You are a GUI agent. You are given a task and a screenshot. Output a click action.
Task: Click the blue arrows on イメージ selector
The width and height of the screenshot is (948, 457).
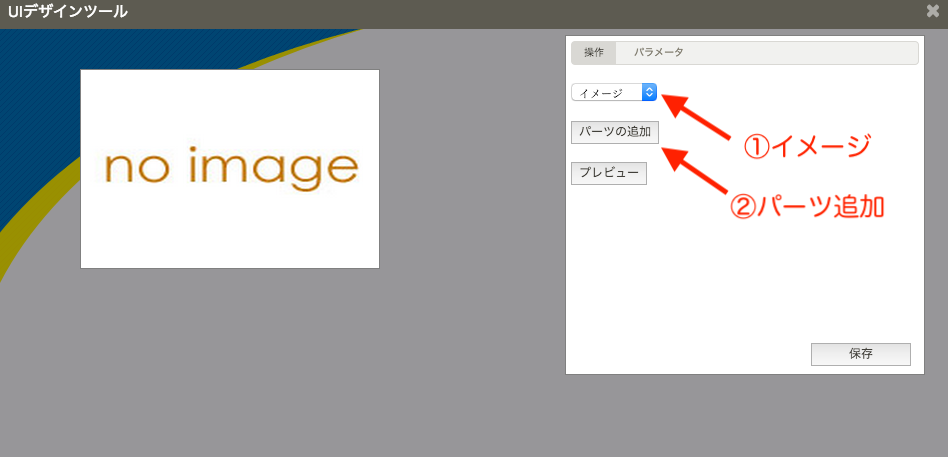click(x=649, y=92)
